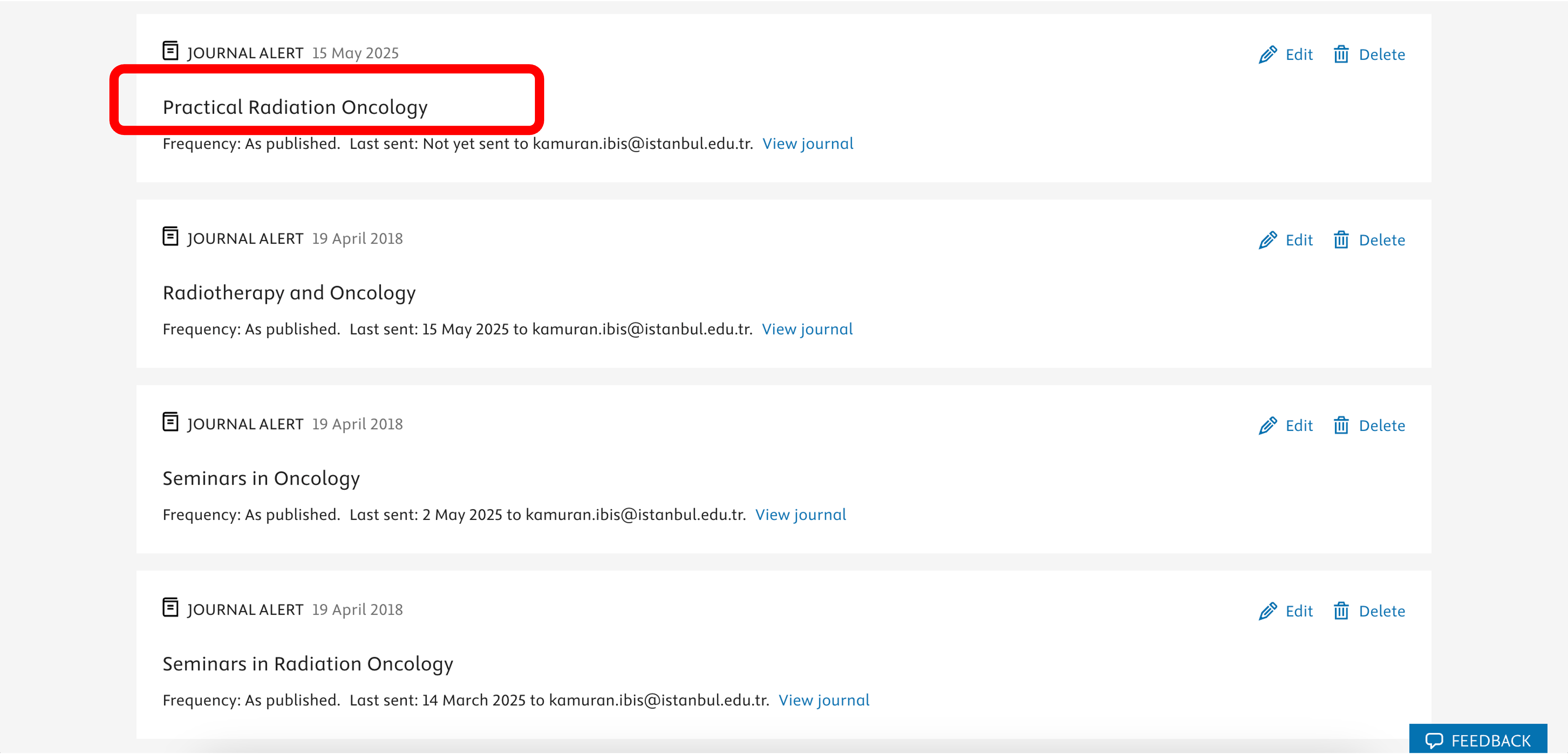Click the date 15 May 2025

[x=356, y=53]
